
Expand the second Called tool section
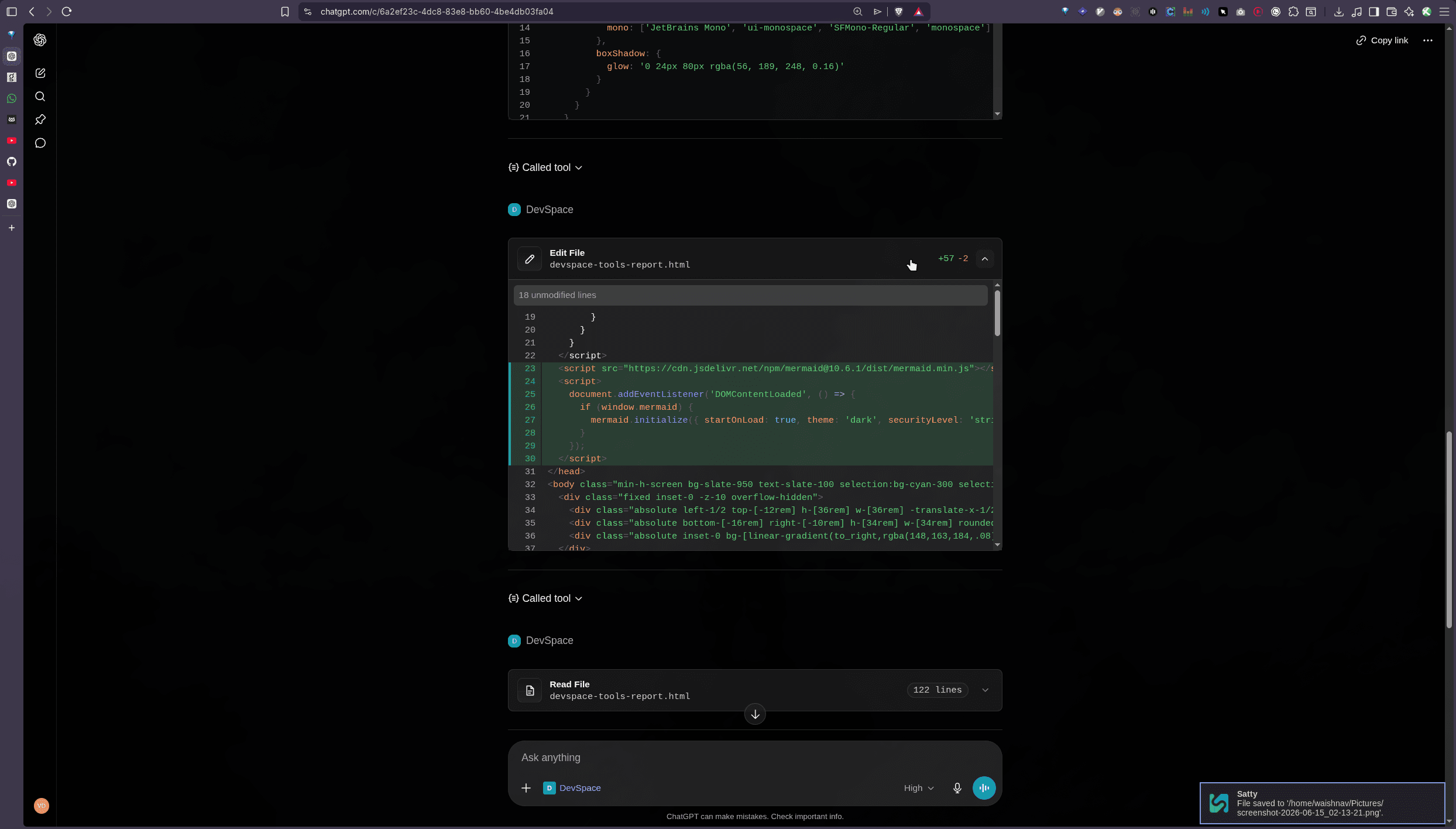click(545, 598)
